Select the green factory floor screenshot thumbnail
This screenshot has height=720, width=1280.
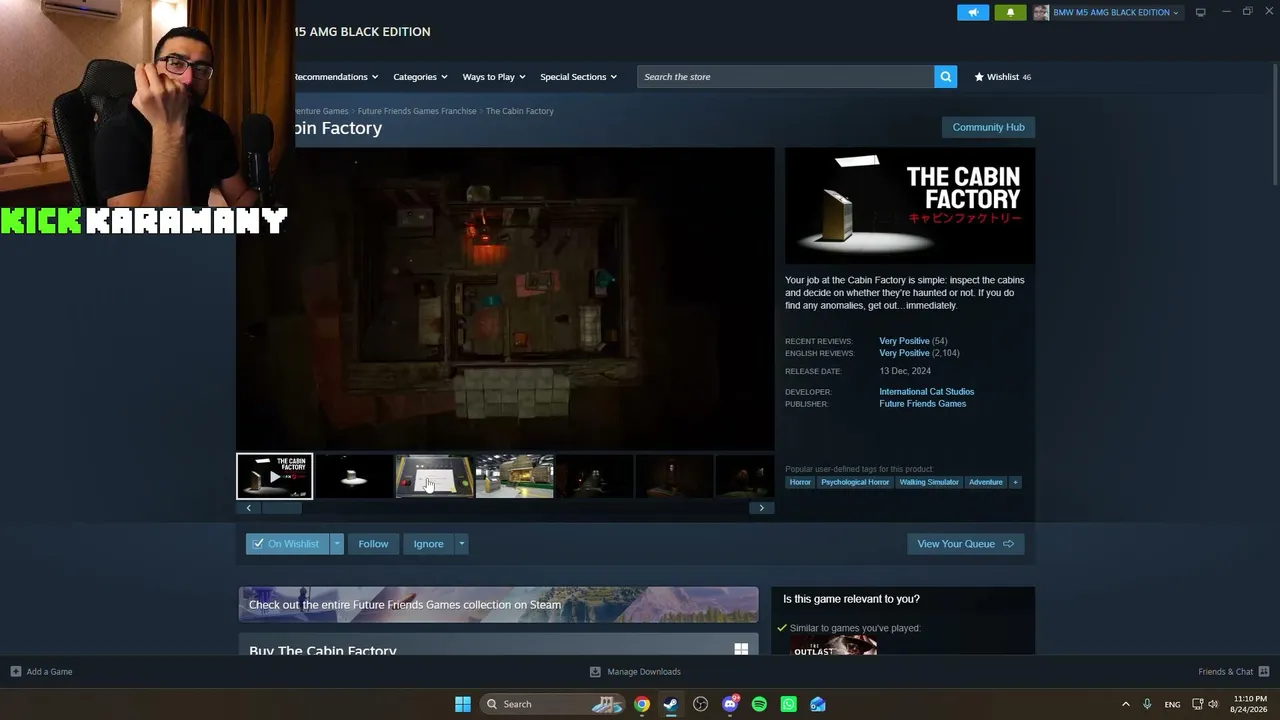pyautogui.click(x=514, y=476)
